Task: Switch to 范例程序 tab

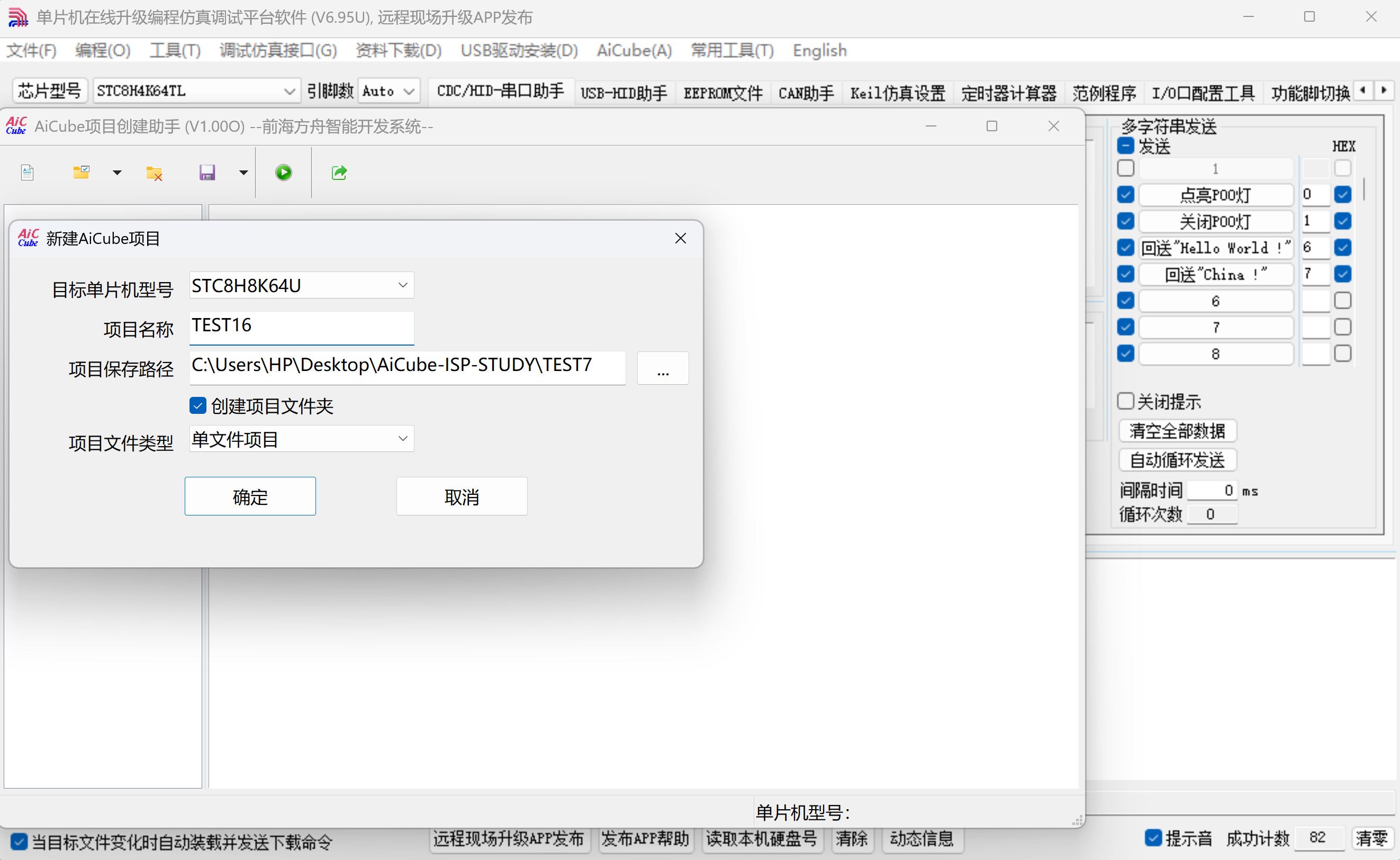Action: coord(1104,92)
